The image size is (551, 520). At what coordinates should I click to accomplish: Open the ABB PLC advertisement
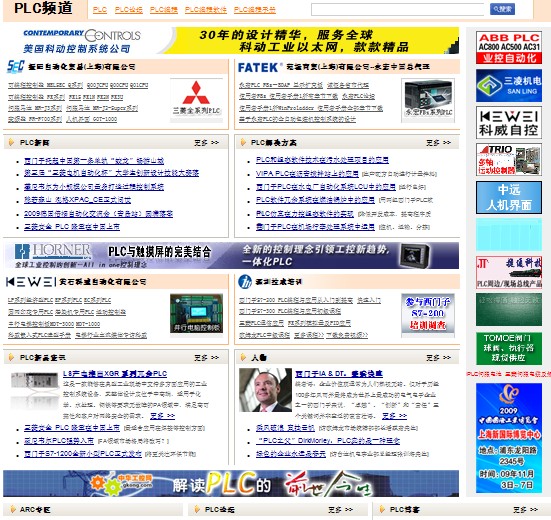508,47
